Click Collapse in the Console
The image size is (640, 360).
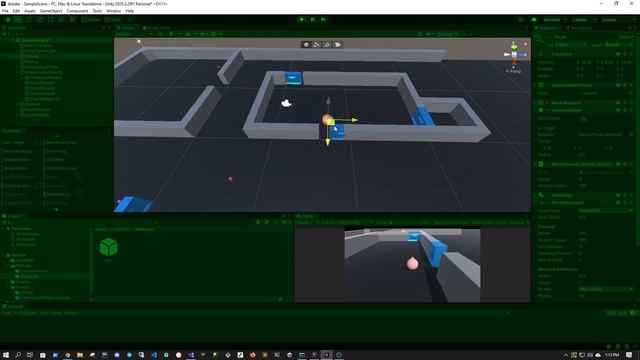click(x=28, y=313)
